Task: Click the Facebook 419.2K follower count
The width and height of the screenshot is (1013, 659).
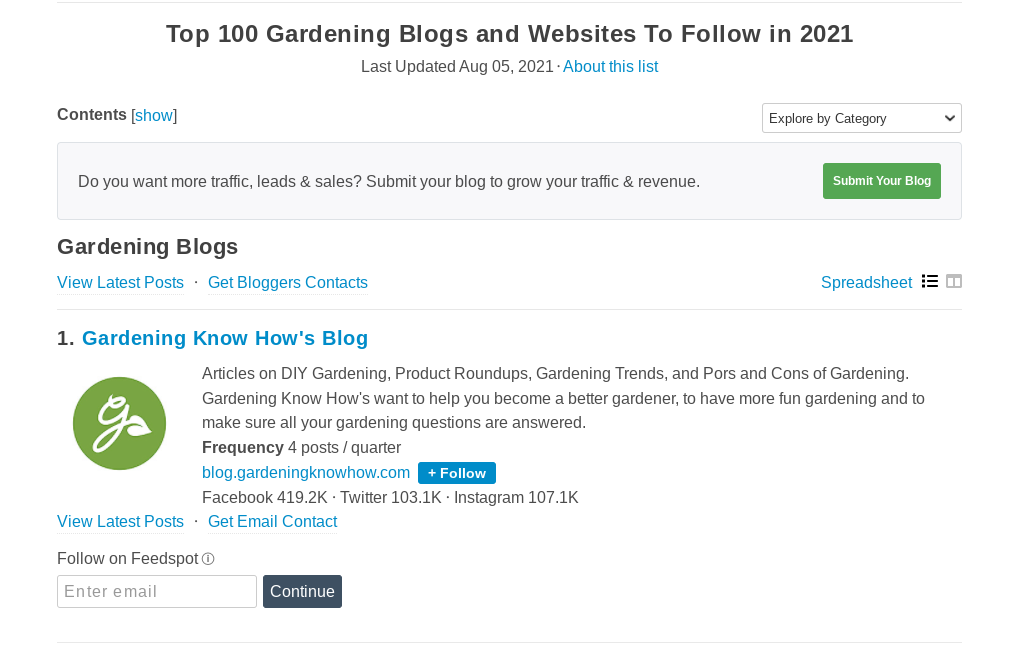Action: (265, 498)
